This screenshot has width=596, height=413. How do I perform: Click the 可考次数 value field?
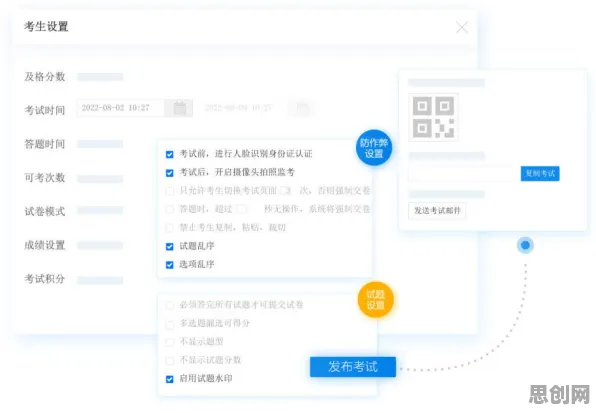pos(100,179)
